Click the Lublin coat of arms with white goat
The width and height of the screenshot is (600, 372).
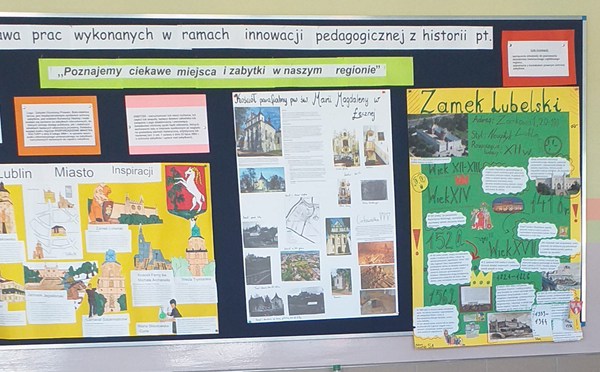point(186,191)
